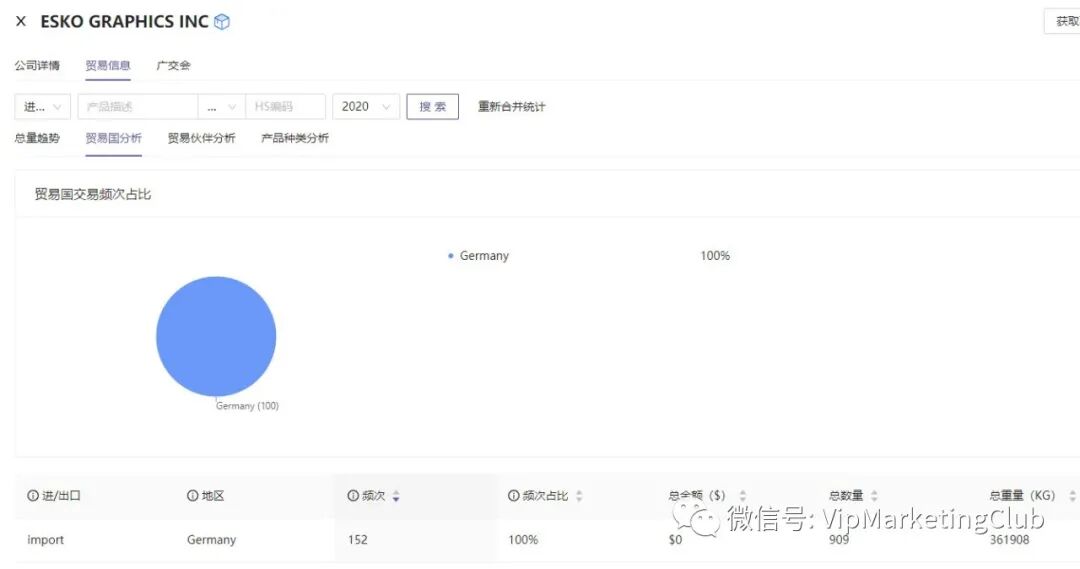
Task: Click the 重新合并统计 link
Action: pyautogui.click(x=512, y=107)
